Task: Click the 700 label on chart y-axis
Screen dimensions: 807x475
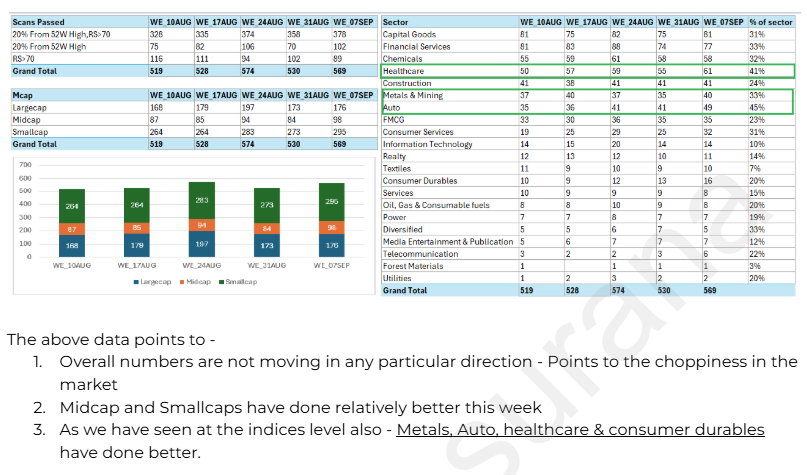Action: pos(25,165)
